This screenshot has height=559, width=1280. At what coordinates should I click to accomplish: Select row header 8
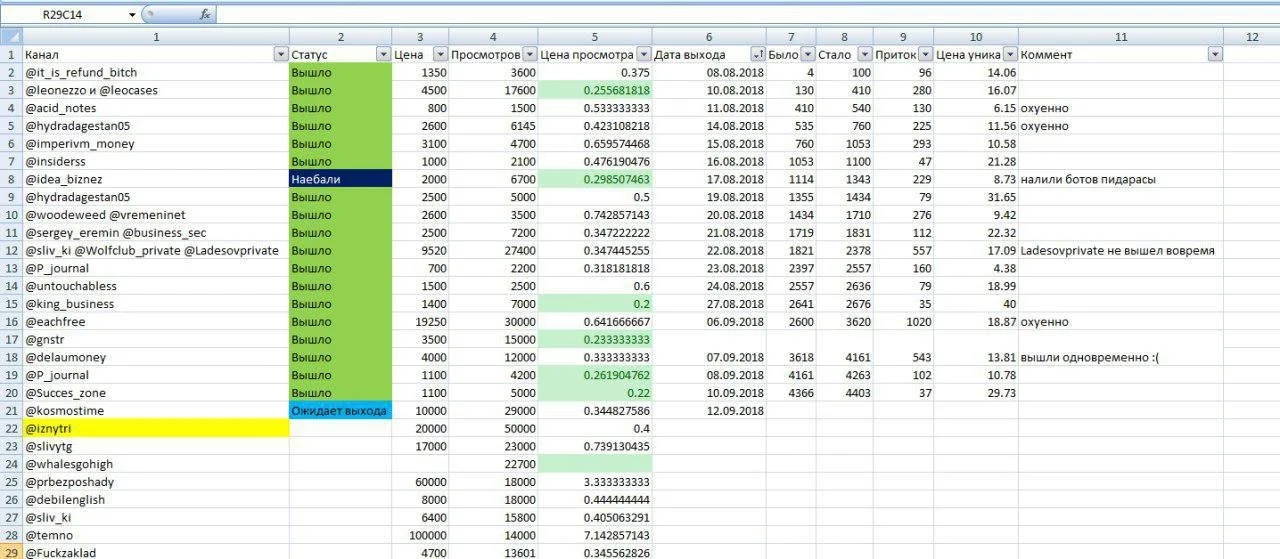point(11,179)
